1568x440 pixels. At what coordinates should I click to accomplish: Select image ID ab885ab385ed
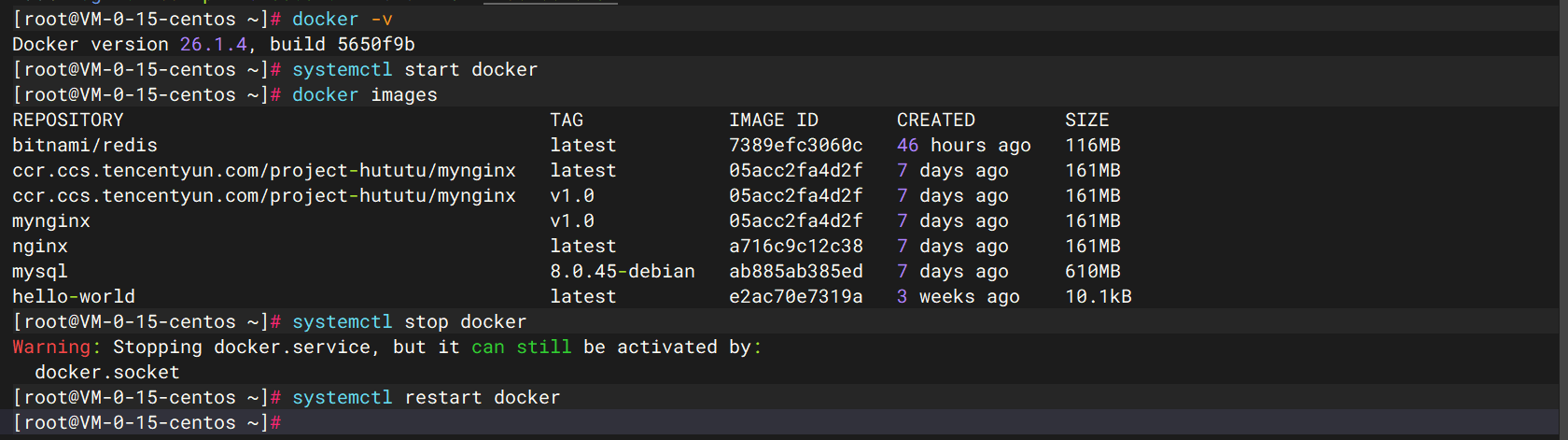pyautogui.click(x=796, y=271)
